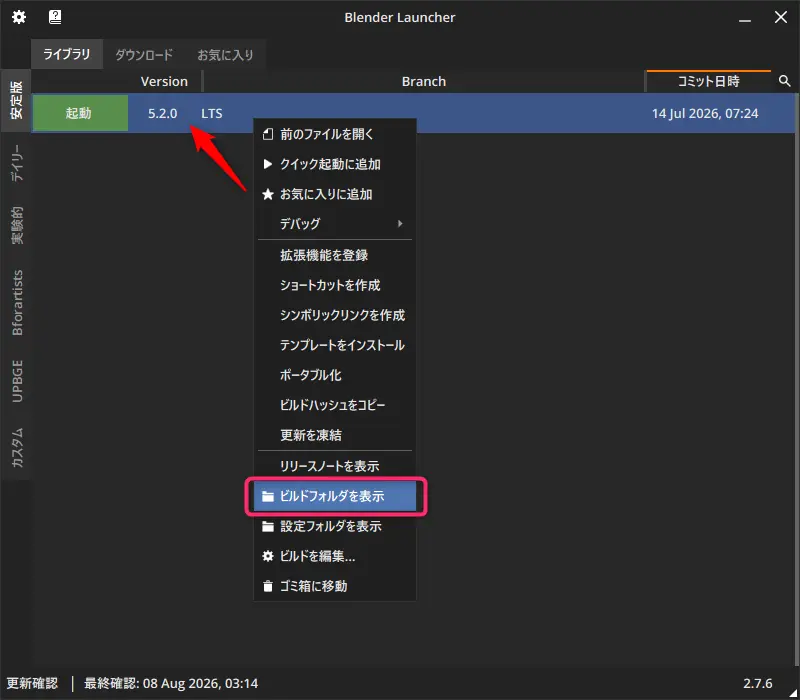Switch to the ダウンロード tab
The image size is (800, 700).
coord(144,54)
